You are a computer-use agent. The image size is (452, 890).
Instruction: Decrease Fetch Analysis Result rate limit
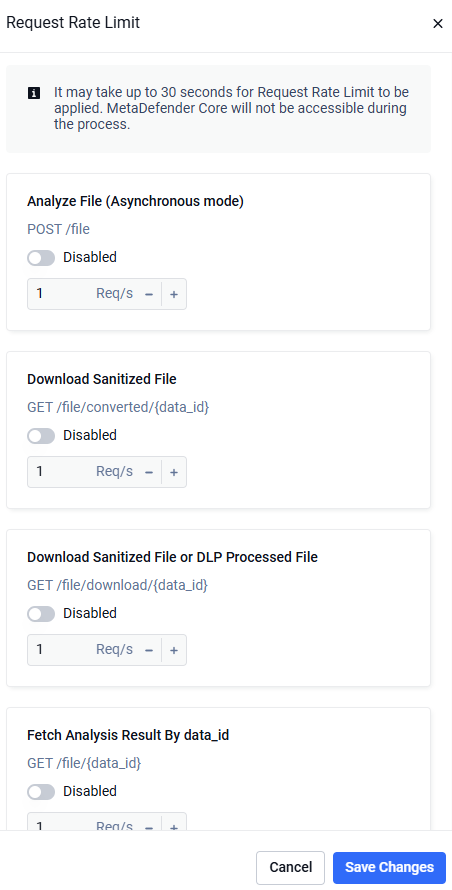click(149, 826)
